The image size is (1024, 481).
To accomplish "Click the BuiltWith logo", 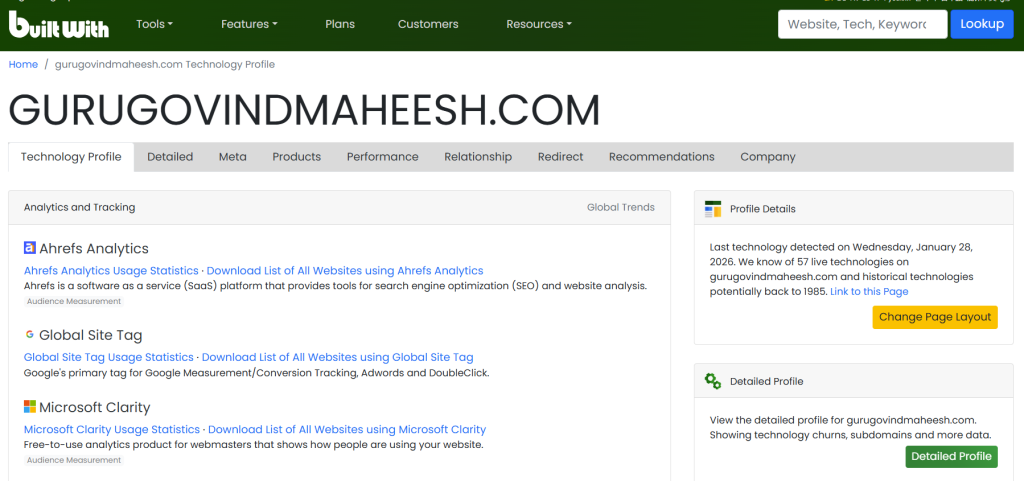I will pyautogui.click(x=59, y=24).
